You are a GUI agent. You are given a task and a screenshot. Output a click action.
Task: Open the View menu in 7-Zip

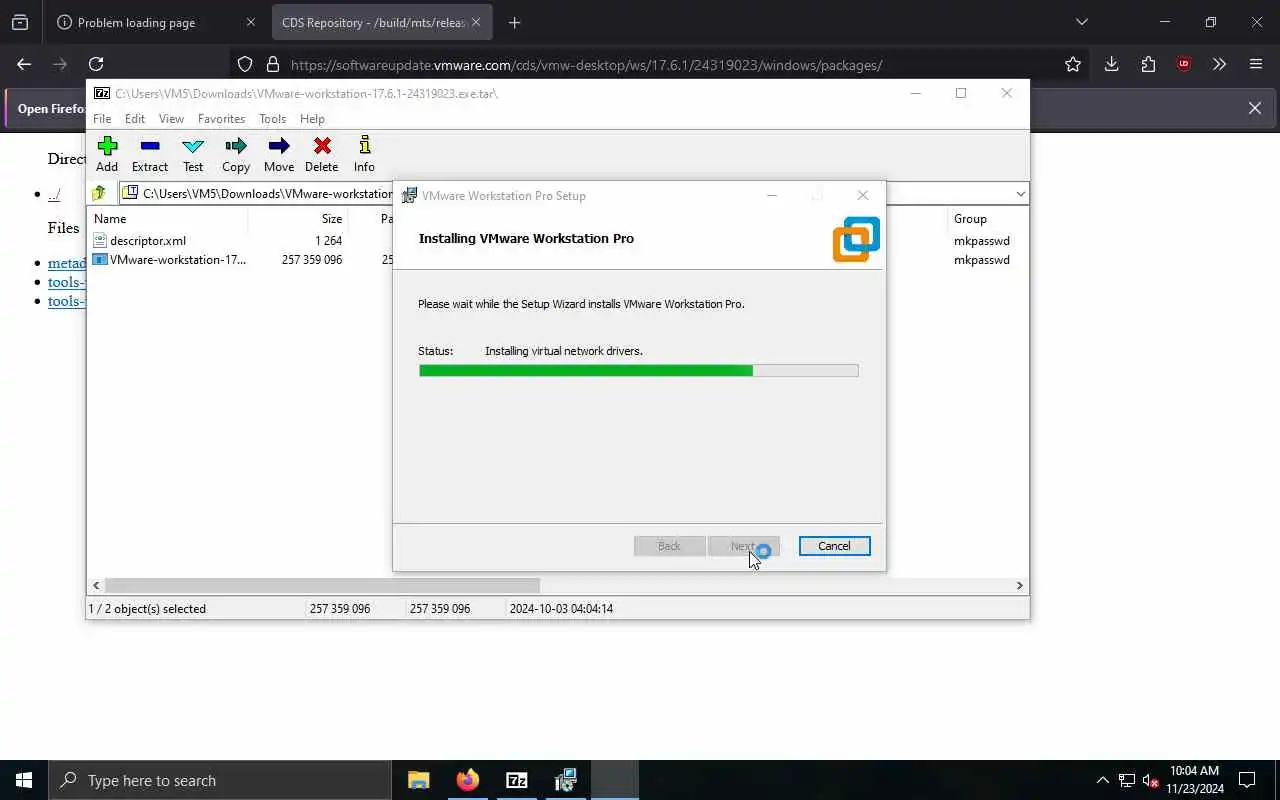(x=171, y=118)
